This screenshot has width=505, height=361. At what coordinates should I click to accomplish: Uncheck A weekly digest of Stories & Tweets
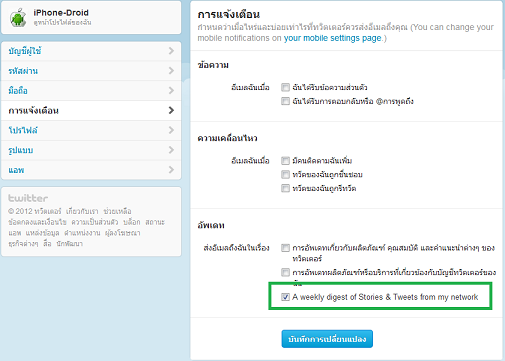[285, 297]
